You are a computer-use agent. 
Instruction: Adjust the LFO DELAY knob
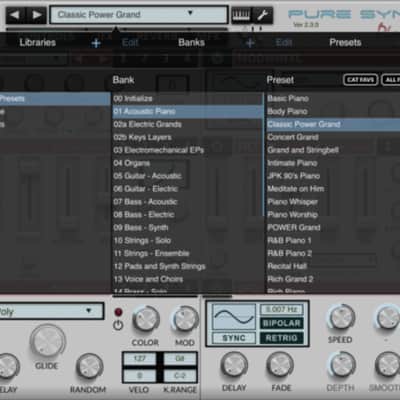pos(234,365)
